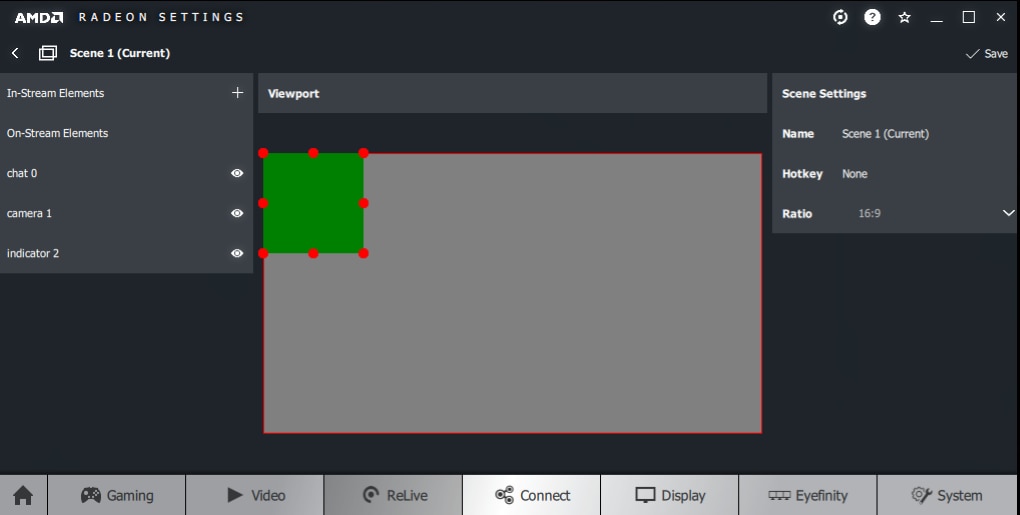Open the updates notification icon
The width and height of the screenshot is (1020, 515).
pyautogui.click(x=840, y=18)
